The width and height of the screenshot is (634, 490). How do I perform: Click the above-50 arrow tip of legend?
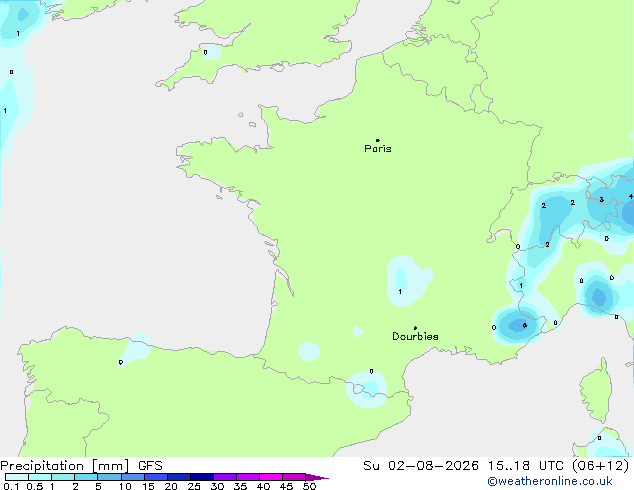[x=317, y=477]
